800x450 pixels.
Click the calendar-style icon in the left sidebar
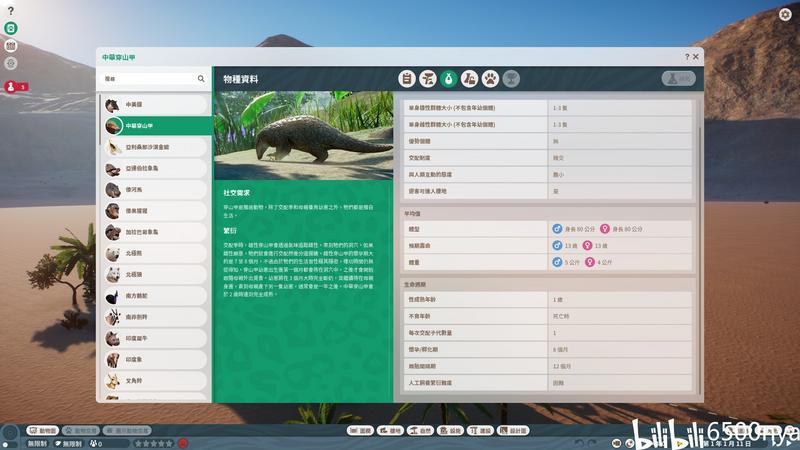click(x=11, y=46)
